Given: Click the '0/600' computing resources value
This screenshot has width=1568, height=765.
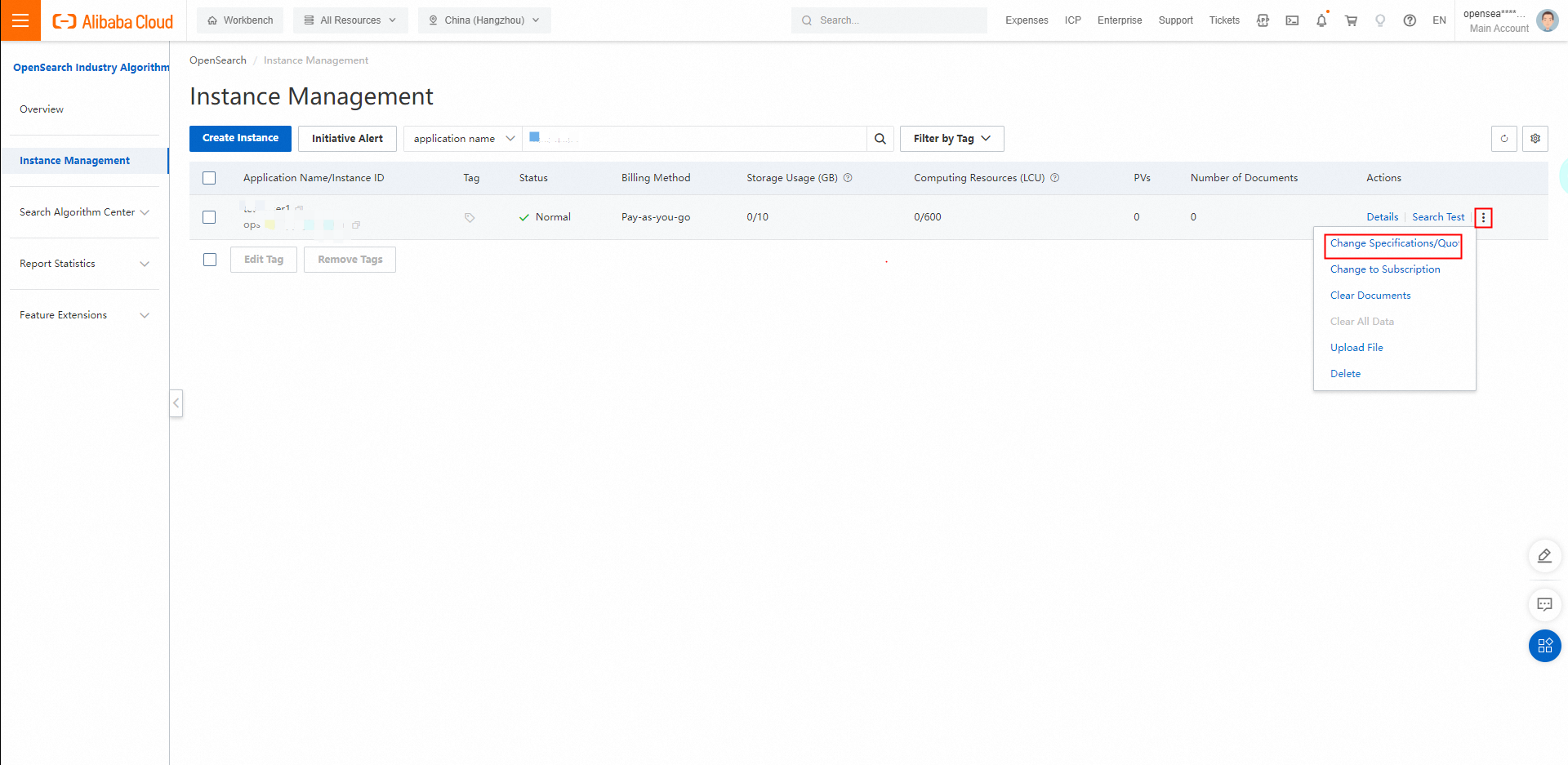Looking at the screenshot, I should 928,217.
